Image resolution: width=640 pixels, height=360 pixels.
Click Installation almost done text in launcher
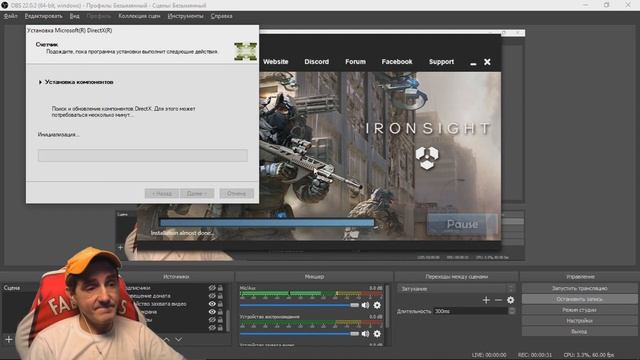(x=182, y=233)
